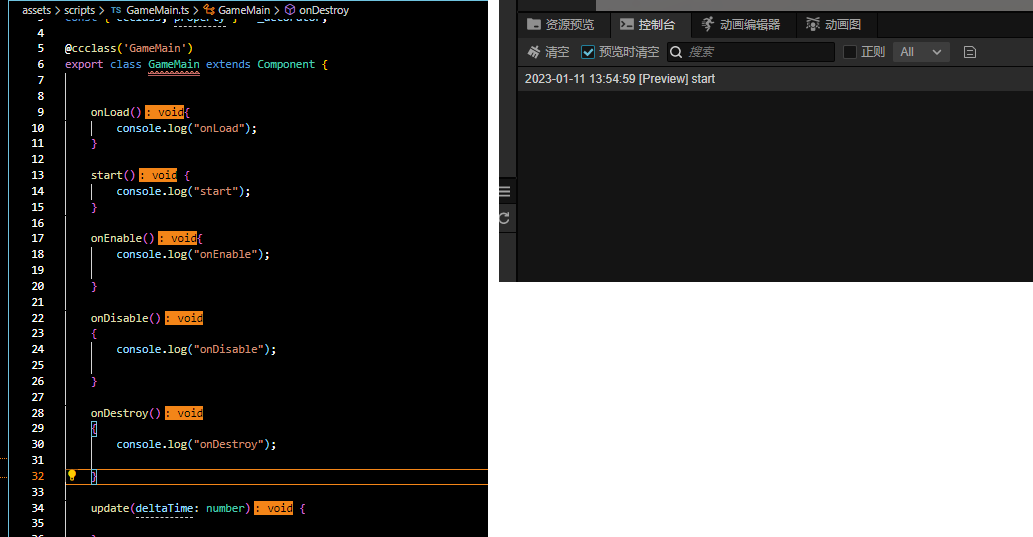Open the 动画编辑器 tab
This screenshot has height=537, width=1033.
click(740, 24)
